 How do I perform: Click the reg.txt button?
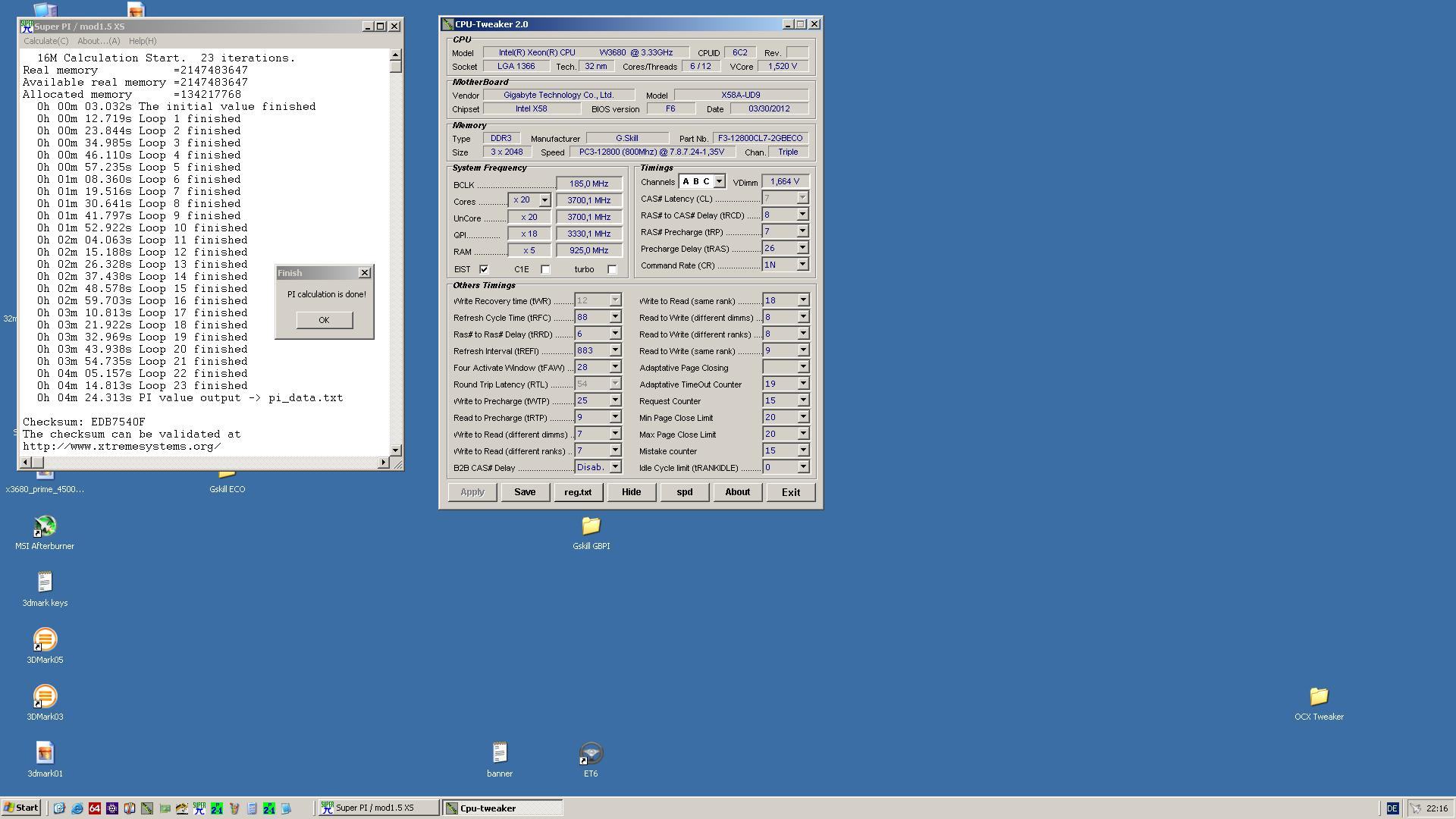click(578, 492)
